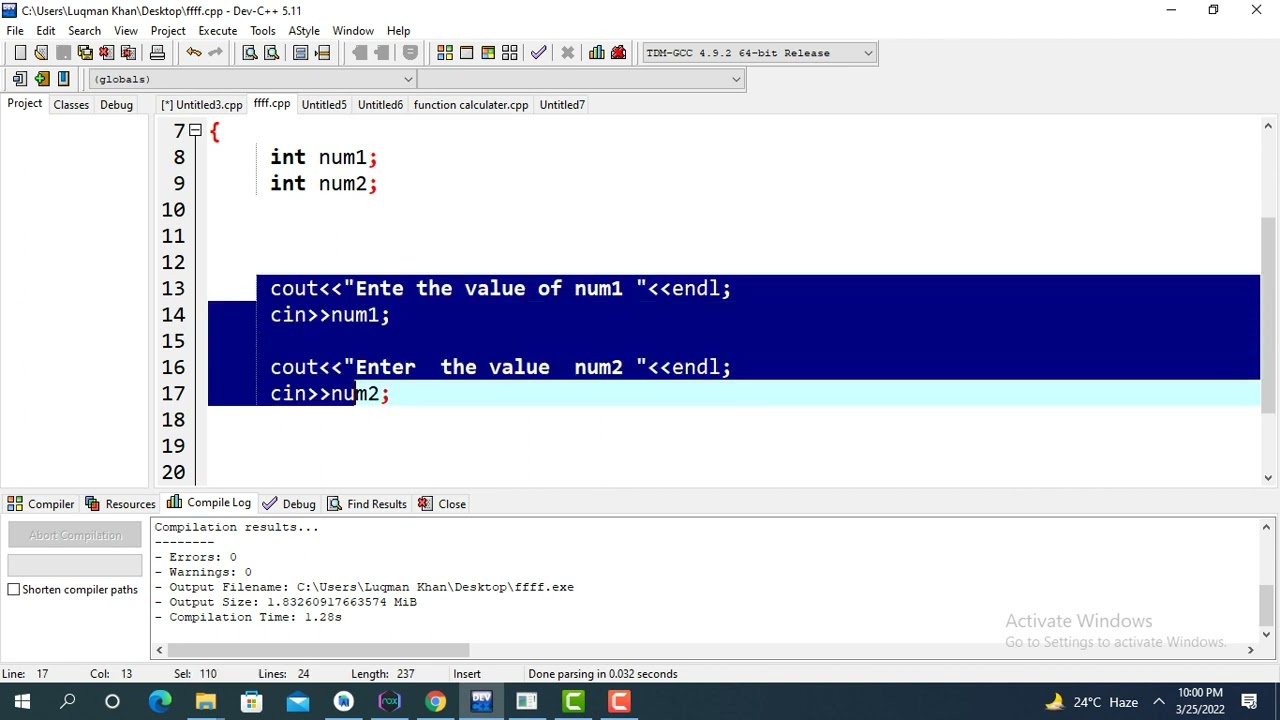
Task: Open the AStyle menu
Action: pos(304,31)
